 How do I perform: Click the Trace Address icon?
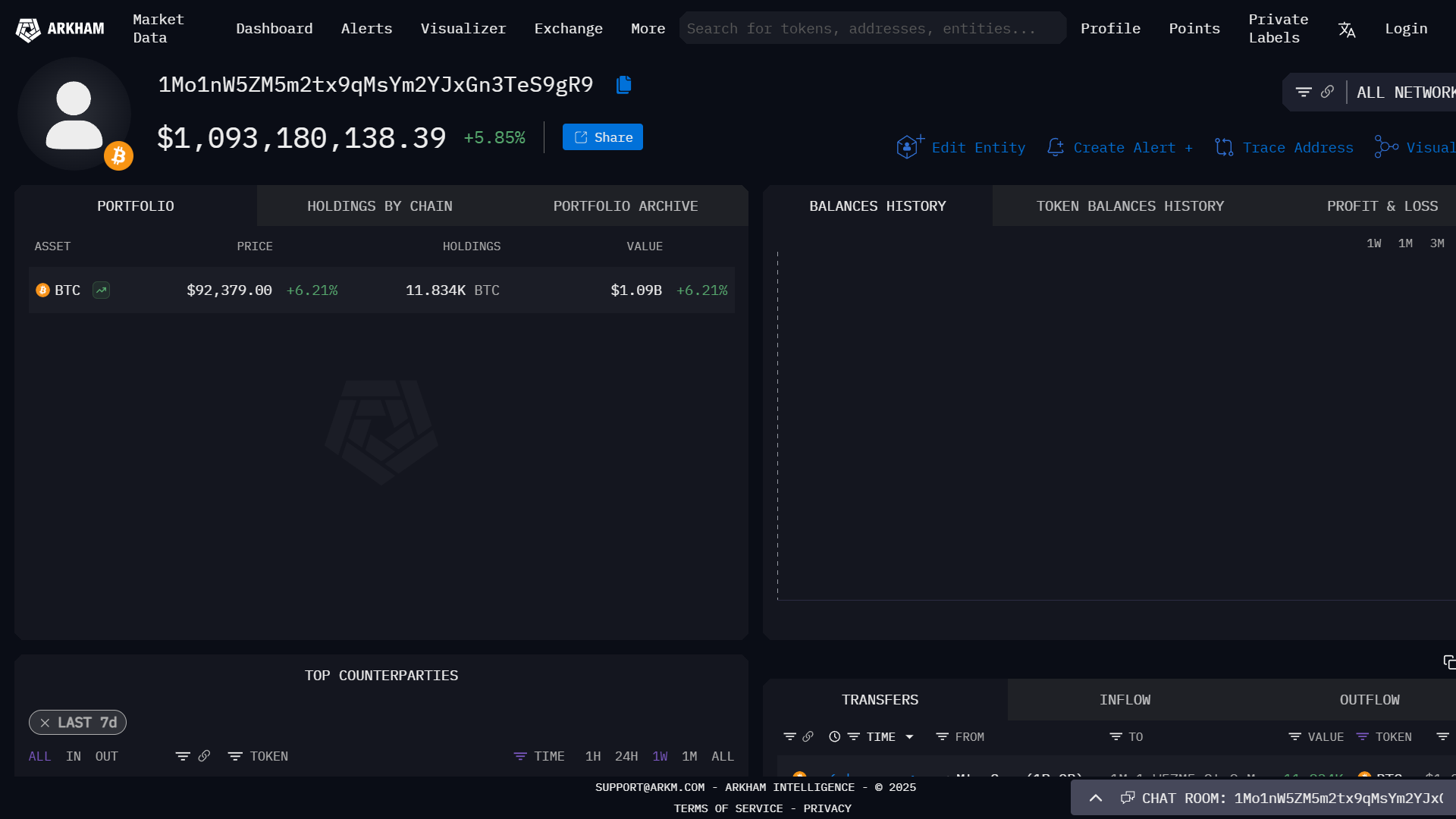1224,147
